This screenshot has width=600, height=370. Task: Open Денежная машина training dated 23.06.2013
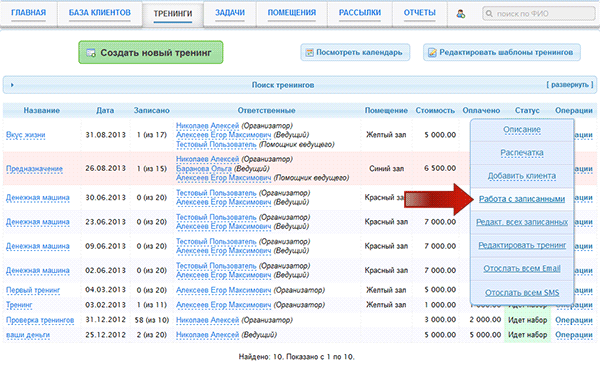pyautogui.click(x=38, y=222)
